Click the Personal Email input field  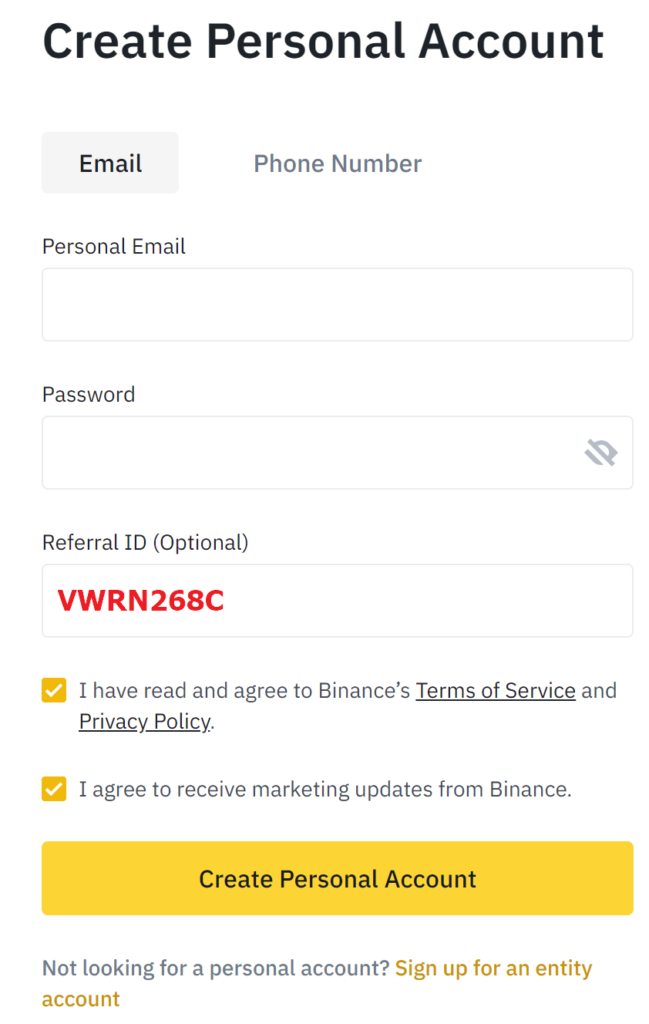click(338, 304)
